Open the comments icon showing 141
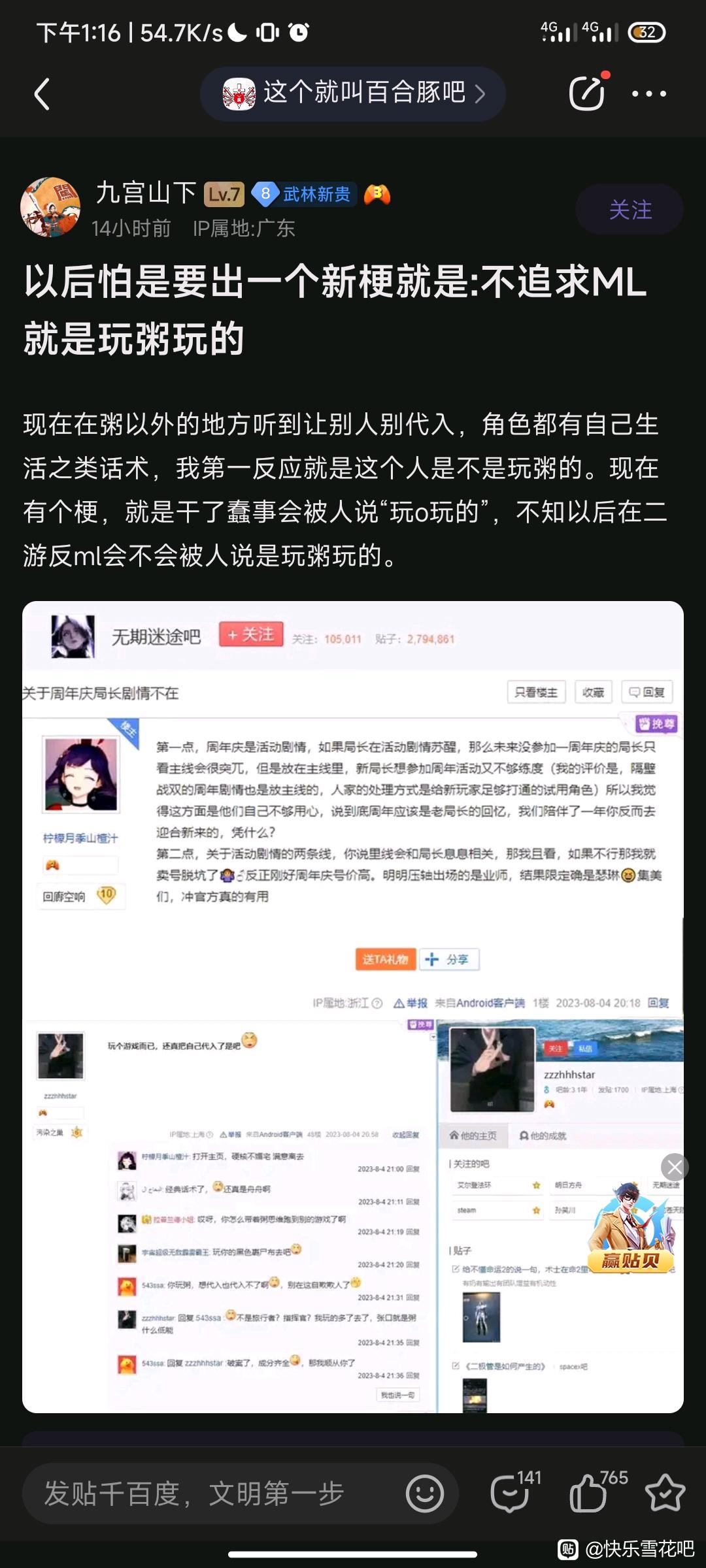The width and height of the screenshot is (706, 1568). [515, 1492]
